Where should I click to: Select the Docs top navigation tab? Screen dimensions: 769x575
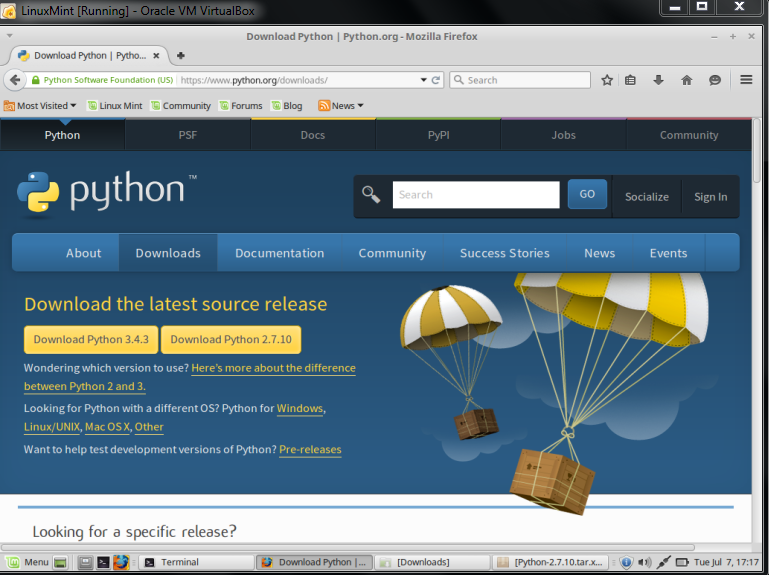[313, 135]
